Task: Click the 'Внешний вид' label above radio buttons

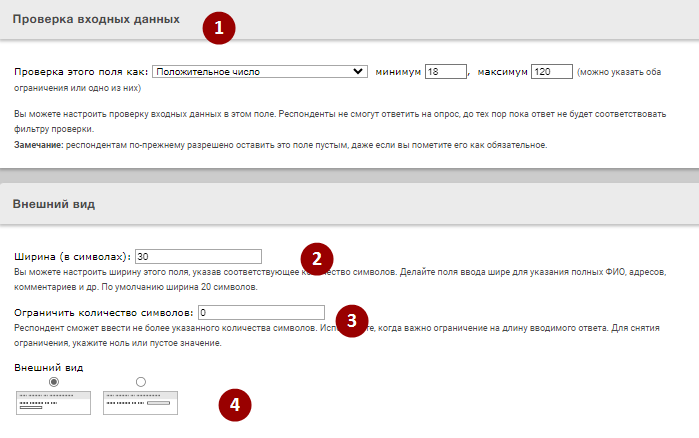Action: click(47, 367)
